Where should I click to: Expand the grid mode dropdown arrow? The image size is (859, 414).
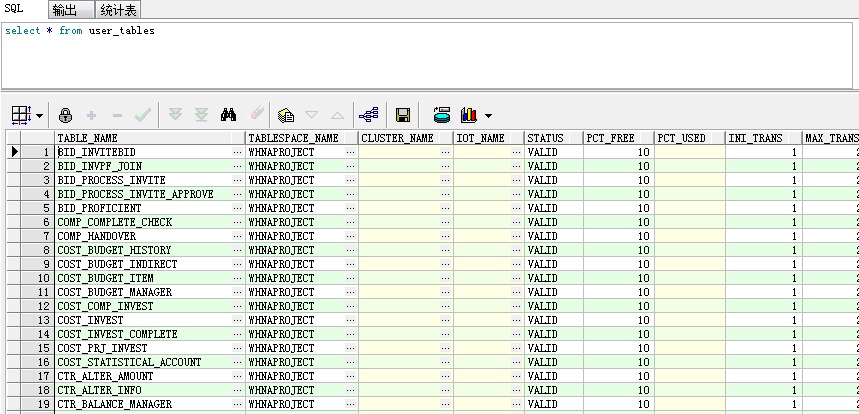point(39,116)
